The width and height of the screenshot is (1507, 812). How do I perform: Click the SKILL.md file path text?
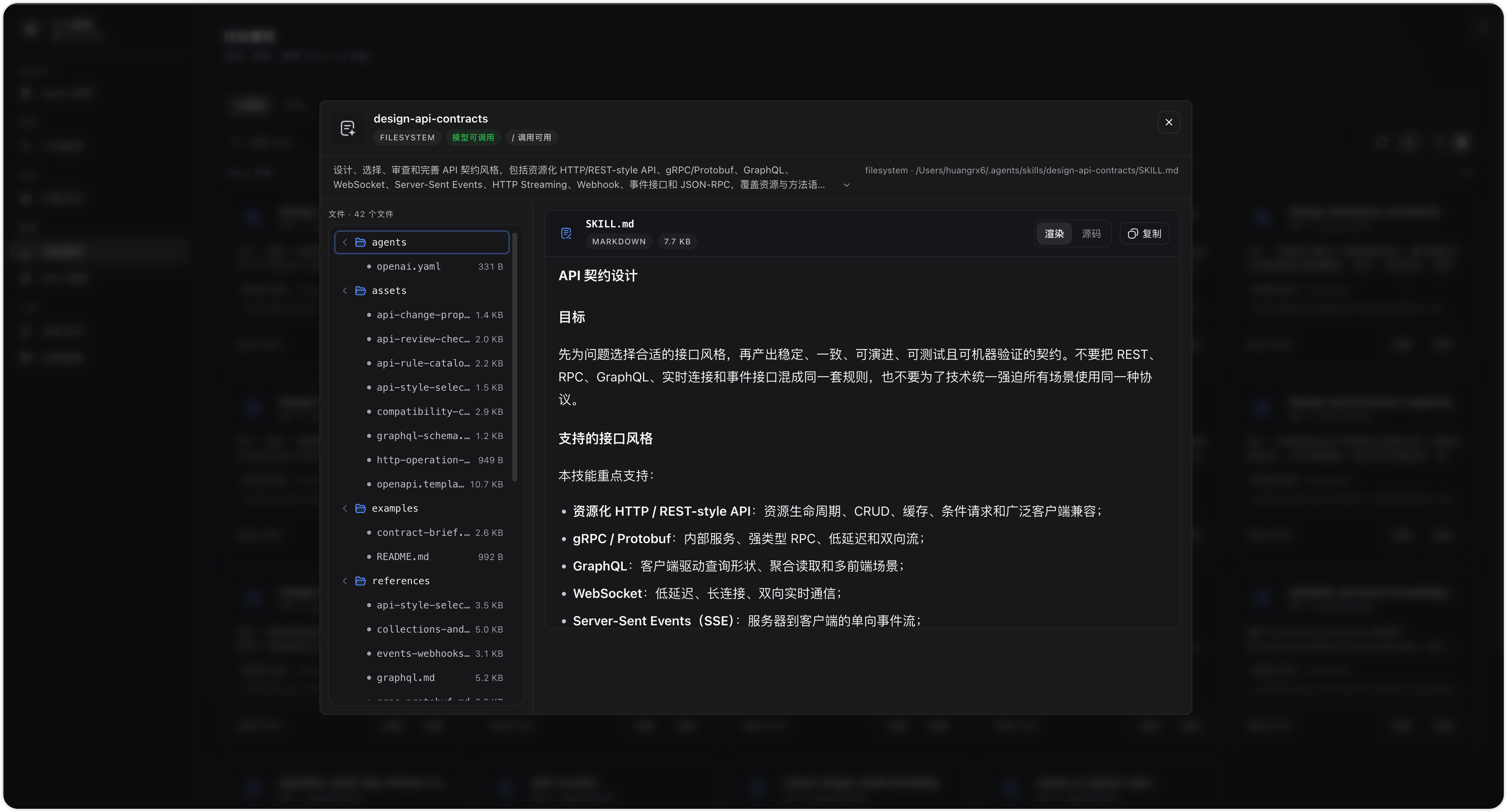click(1021, 170)
